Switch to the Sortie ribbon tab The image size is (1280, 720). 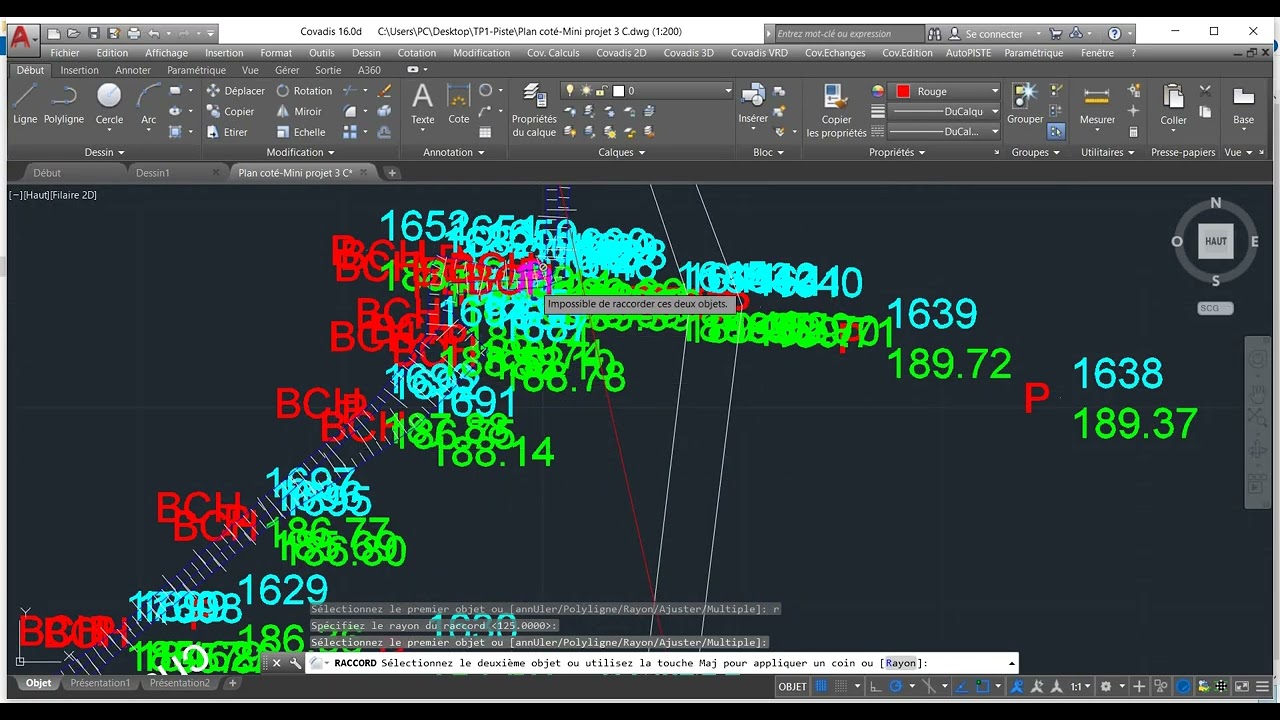[328, 70]
